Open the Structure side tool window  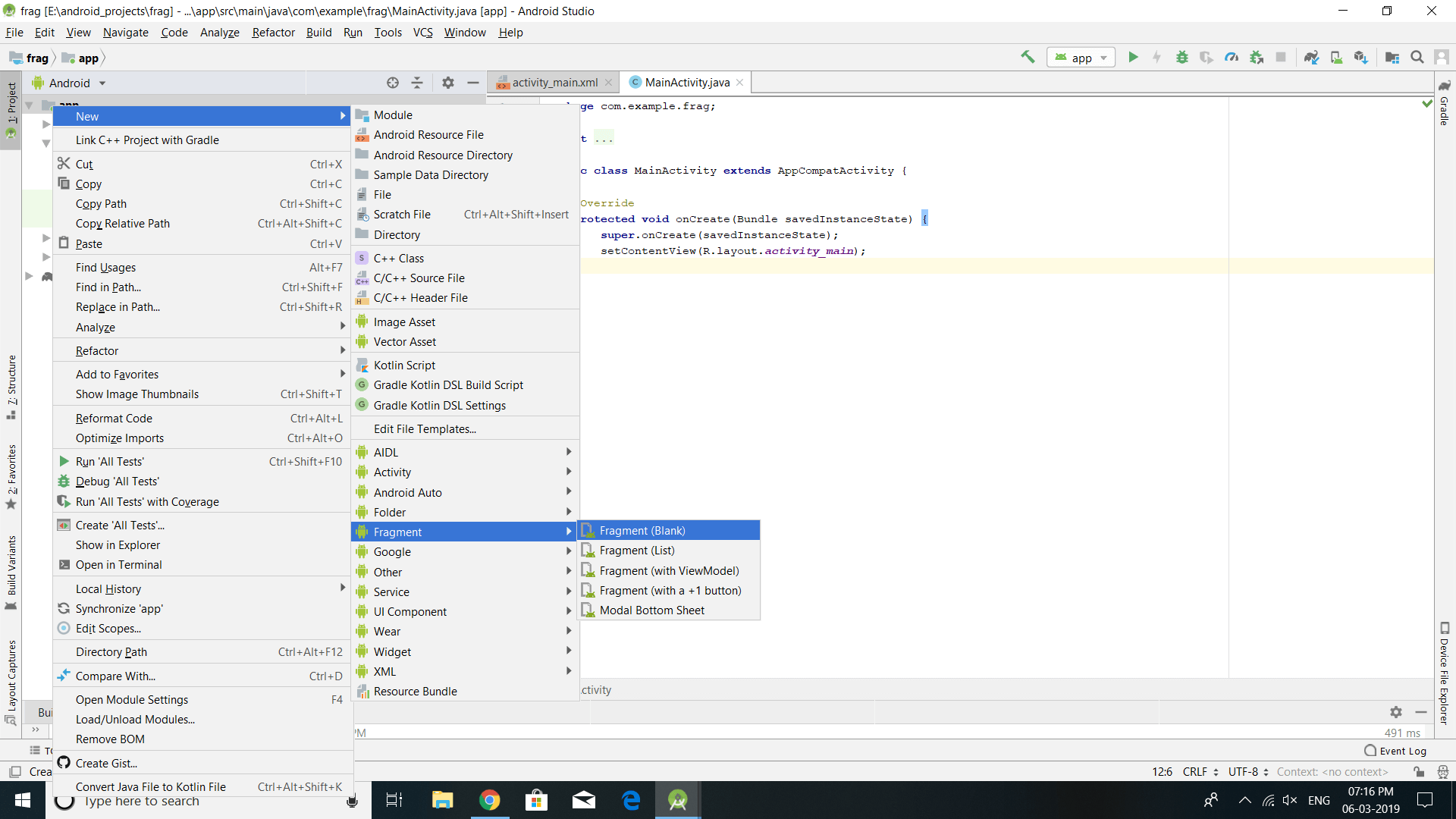[11, 387]
